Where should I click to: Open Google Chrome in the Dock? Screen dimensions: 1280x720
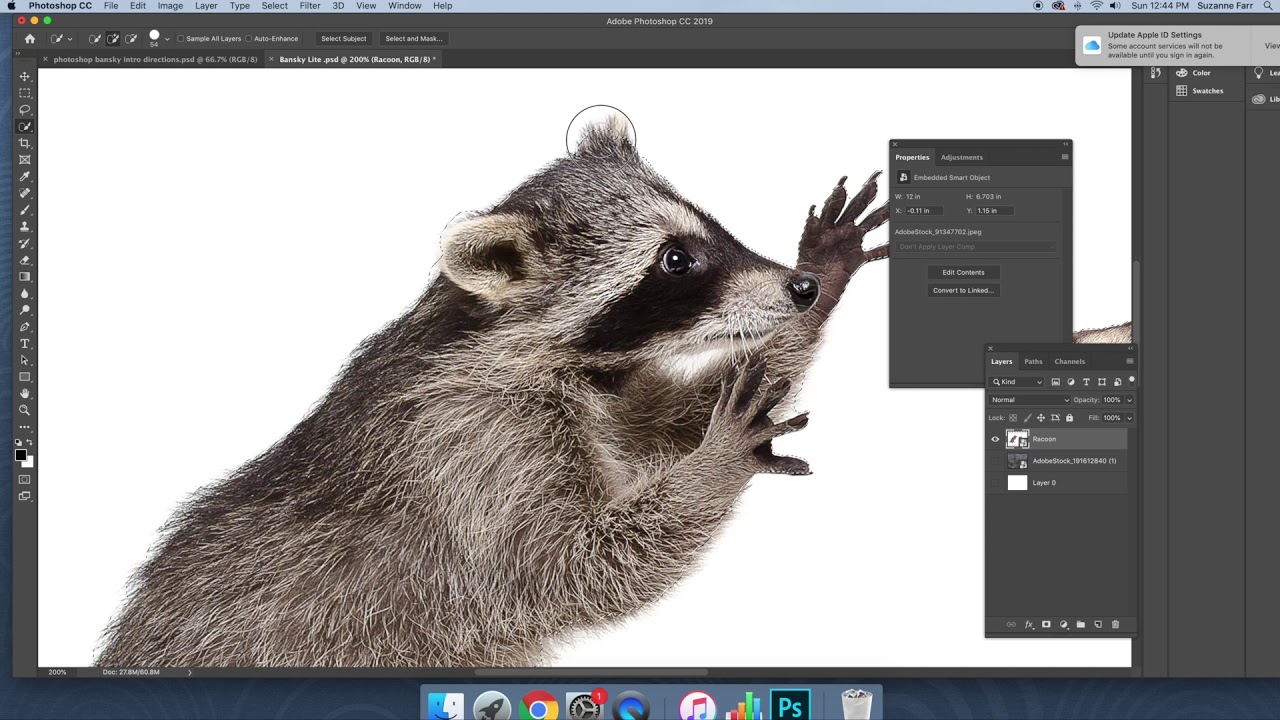click(538, 708)
